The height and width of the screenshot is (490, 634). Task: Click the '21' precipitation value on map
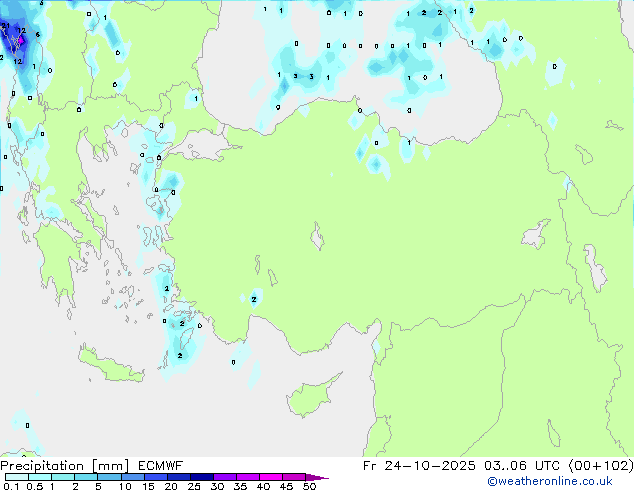(5, 26)
